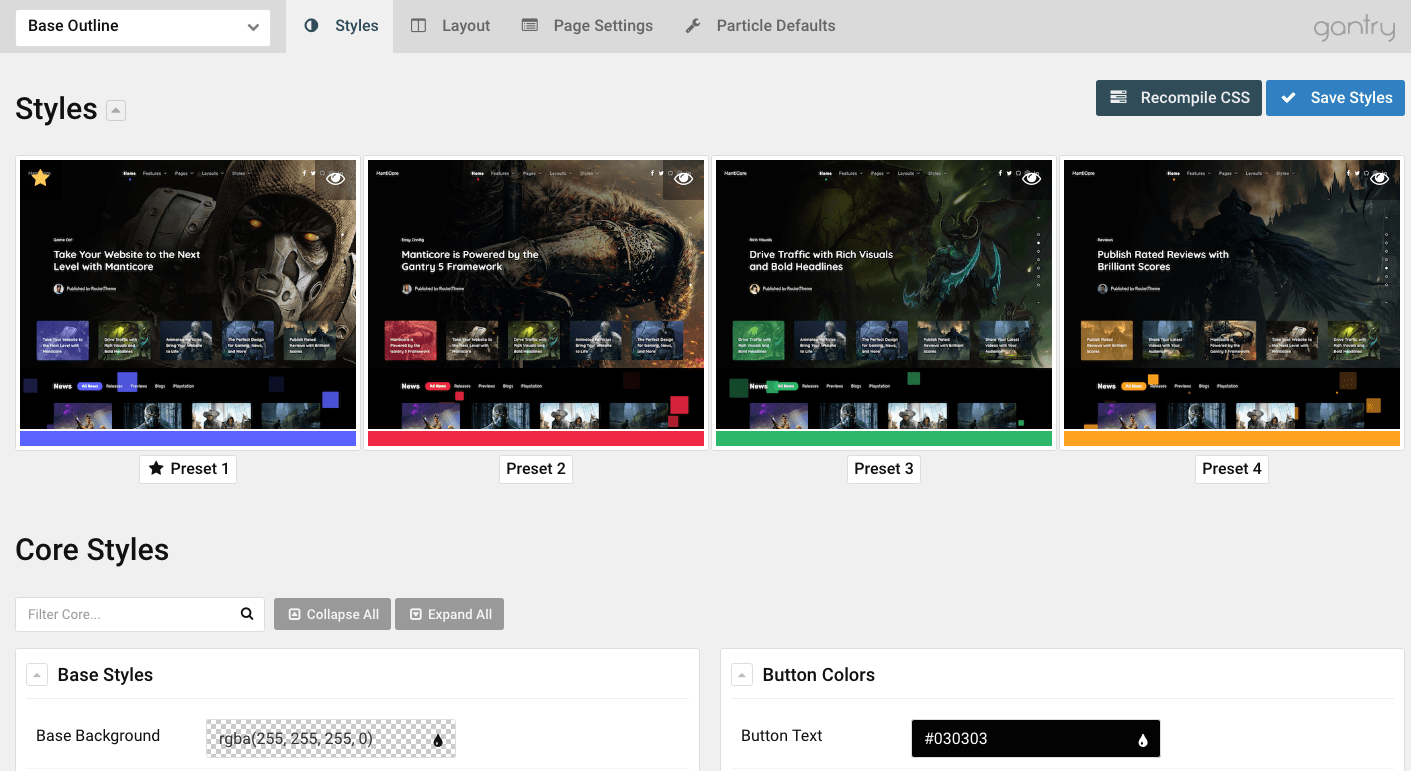The height and width of the screenshot is (771, 1411).
Task: Collapse the Button Colors panel
Action: 742,675
